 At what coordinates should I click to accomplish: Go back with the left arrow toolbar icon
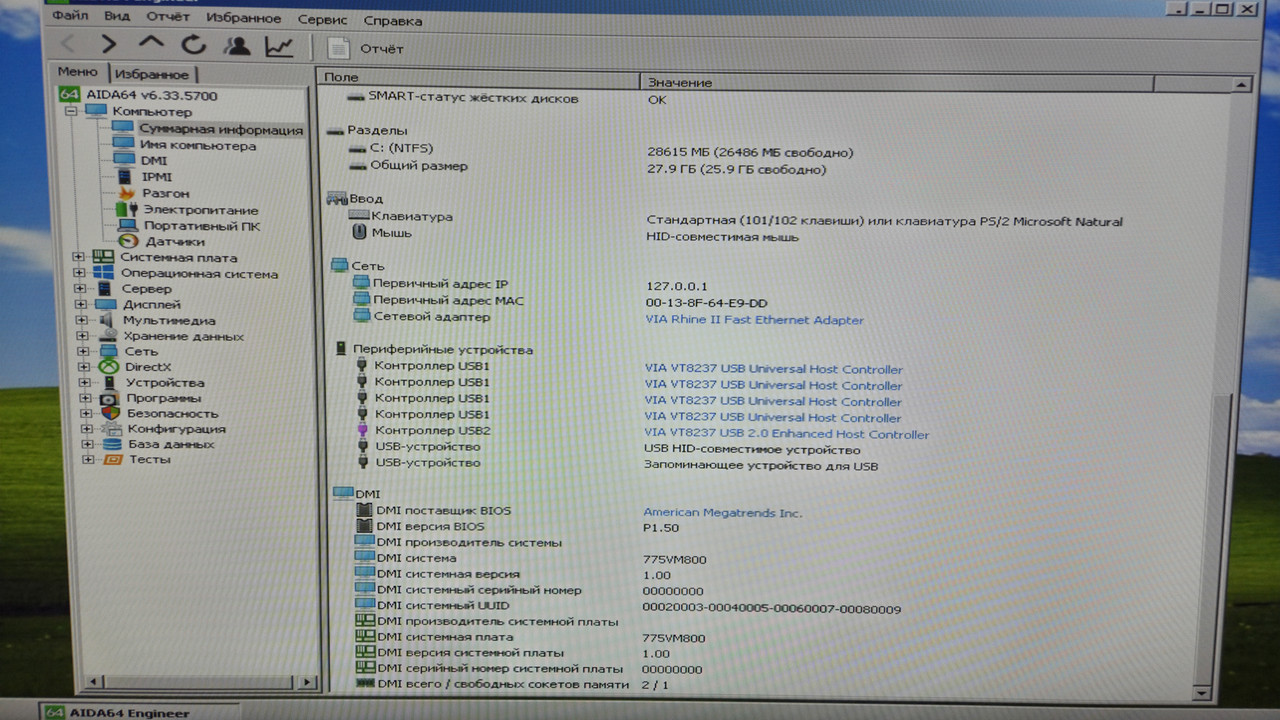[69, 45]
